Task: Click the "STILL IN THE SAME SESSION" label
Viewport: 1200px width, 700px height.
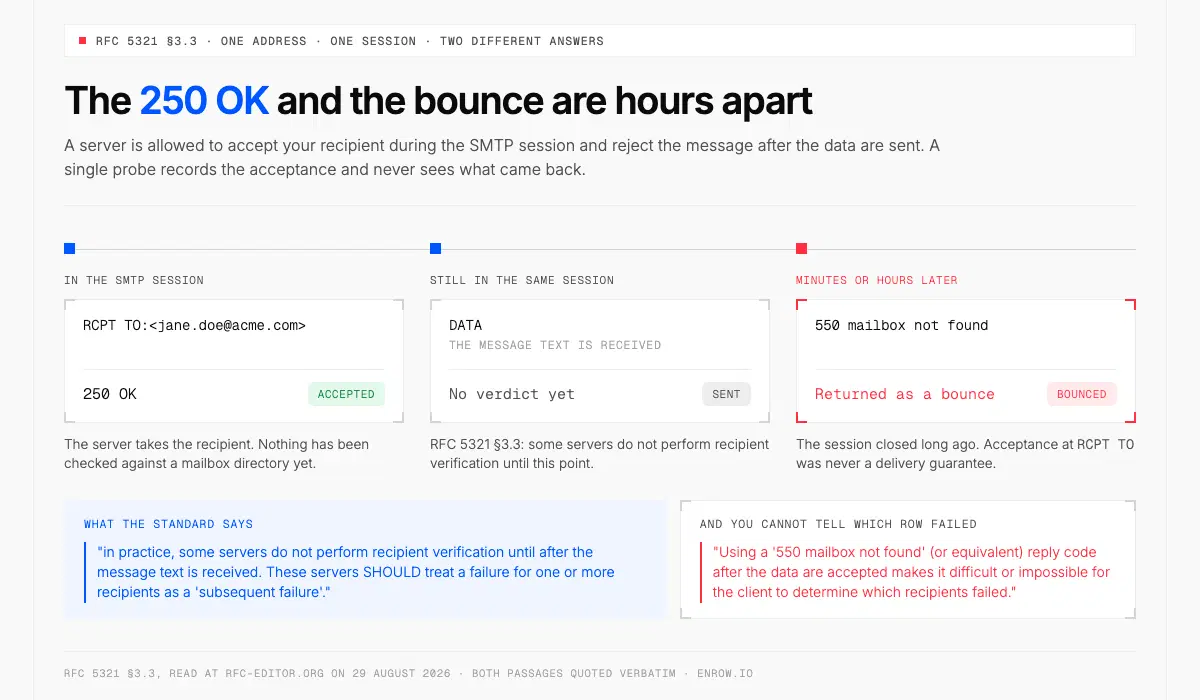Action: tap(522, 280)
